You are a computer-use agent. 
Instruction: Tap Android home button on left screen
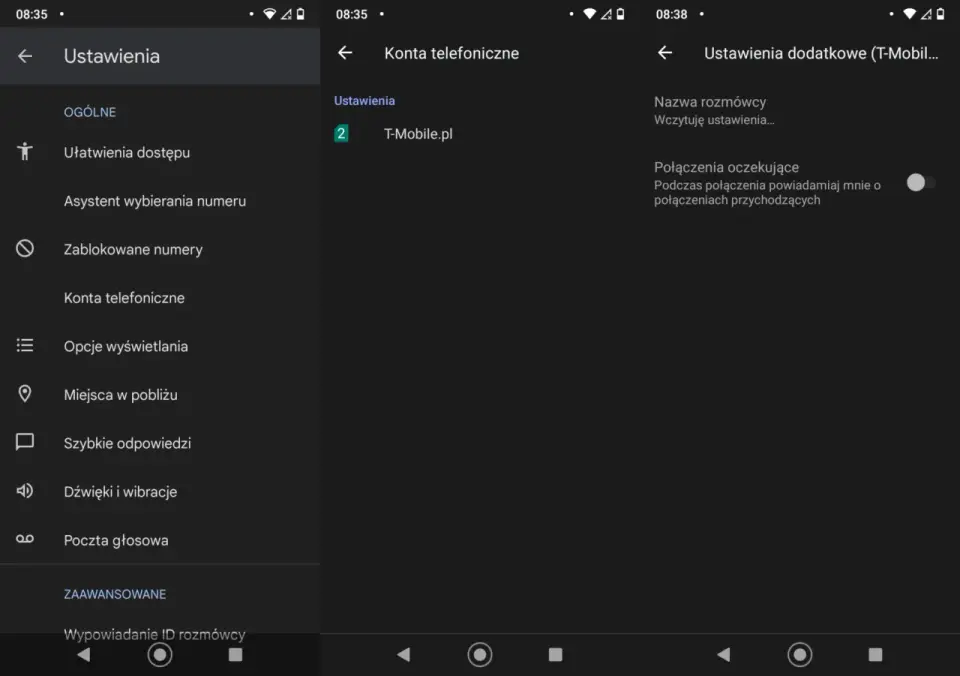point(160,655)
